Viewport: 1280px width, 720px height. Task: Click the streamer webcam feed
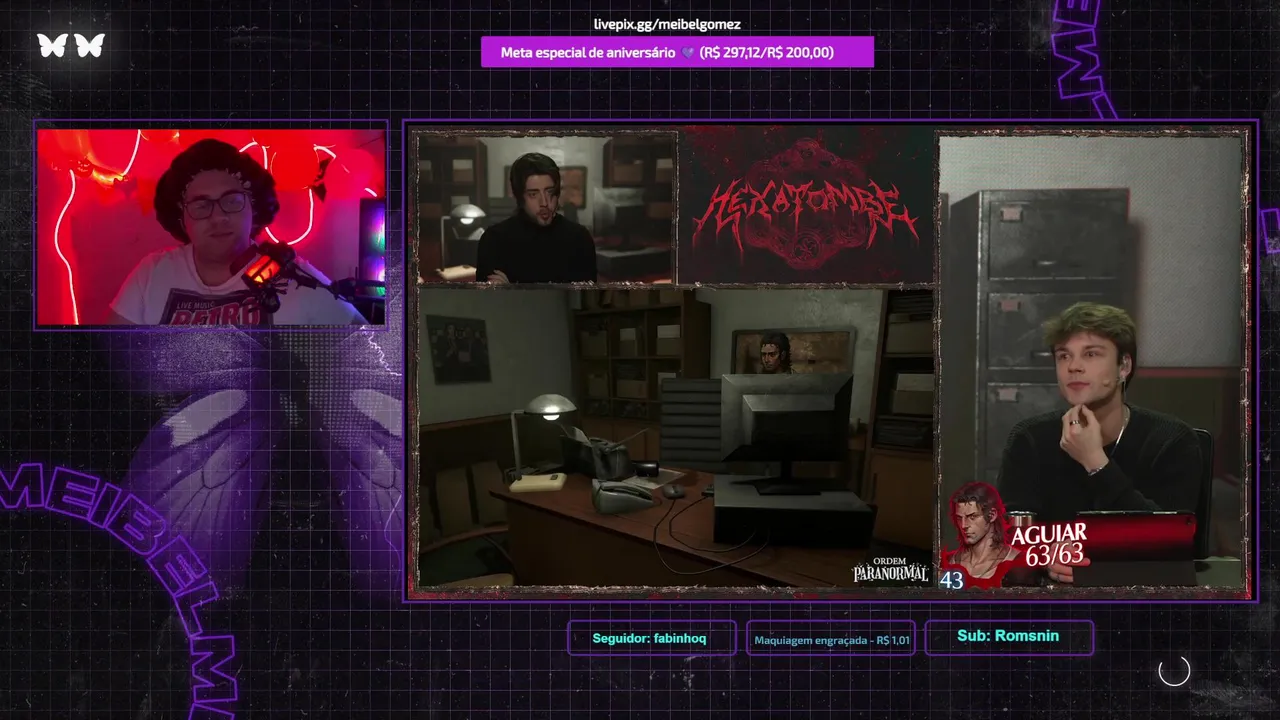211,226
